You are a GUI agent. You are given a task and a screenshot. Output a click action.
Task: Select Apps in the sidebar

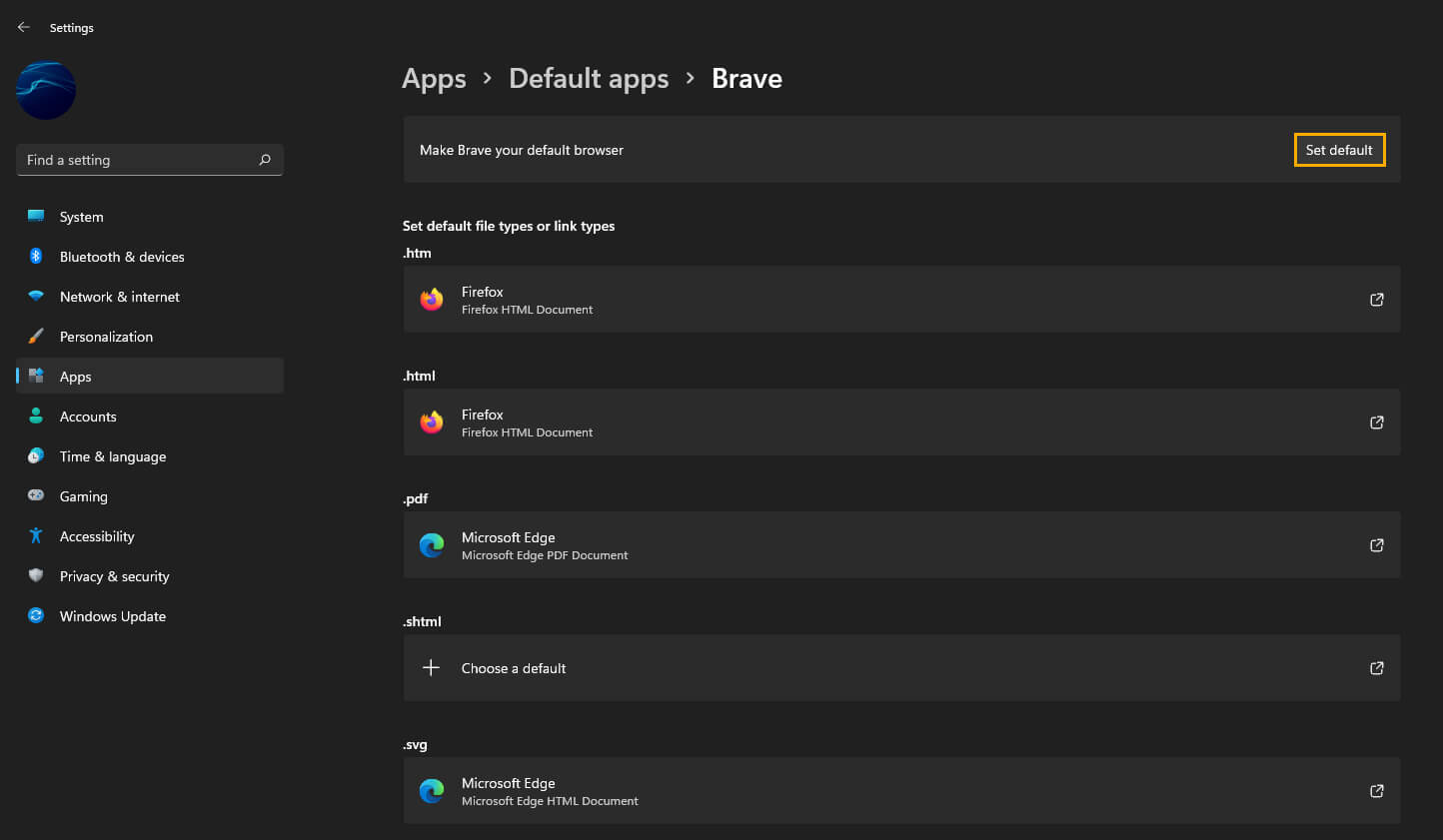tap(150, 376)
